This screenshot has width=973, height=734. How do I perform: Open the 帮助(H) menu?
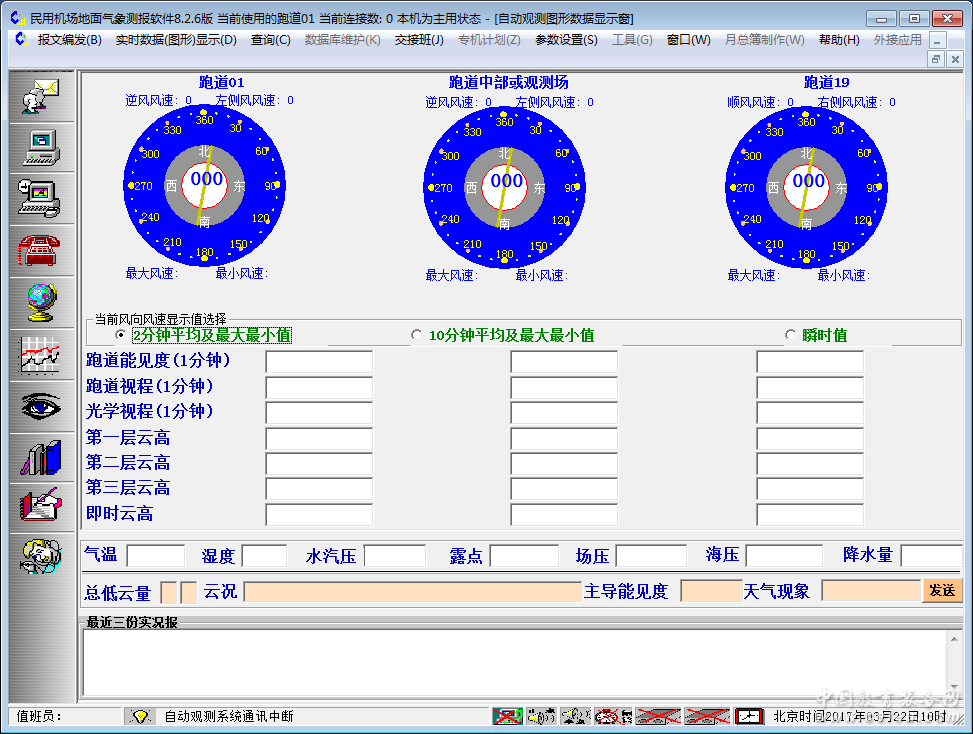[838, 40]
